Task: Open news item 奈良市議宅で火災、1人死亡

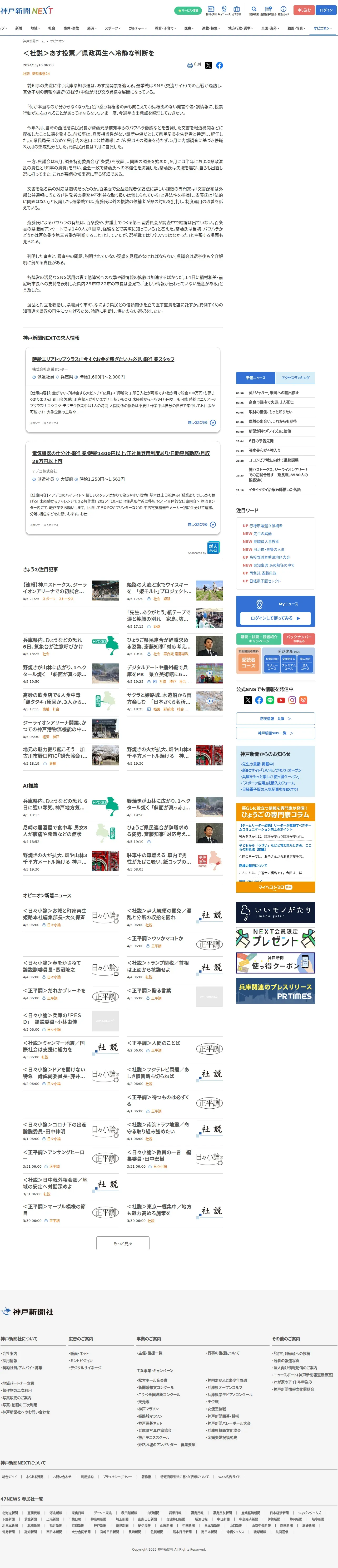Action: click(271, 402)
